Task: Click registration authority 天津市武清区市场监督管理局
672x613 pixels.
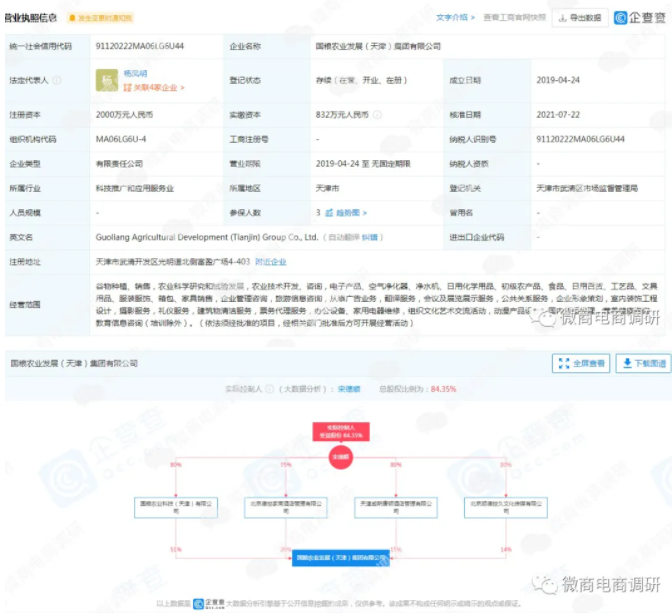Action: pyautogui.click(x=587, y=188)
